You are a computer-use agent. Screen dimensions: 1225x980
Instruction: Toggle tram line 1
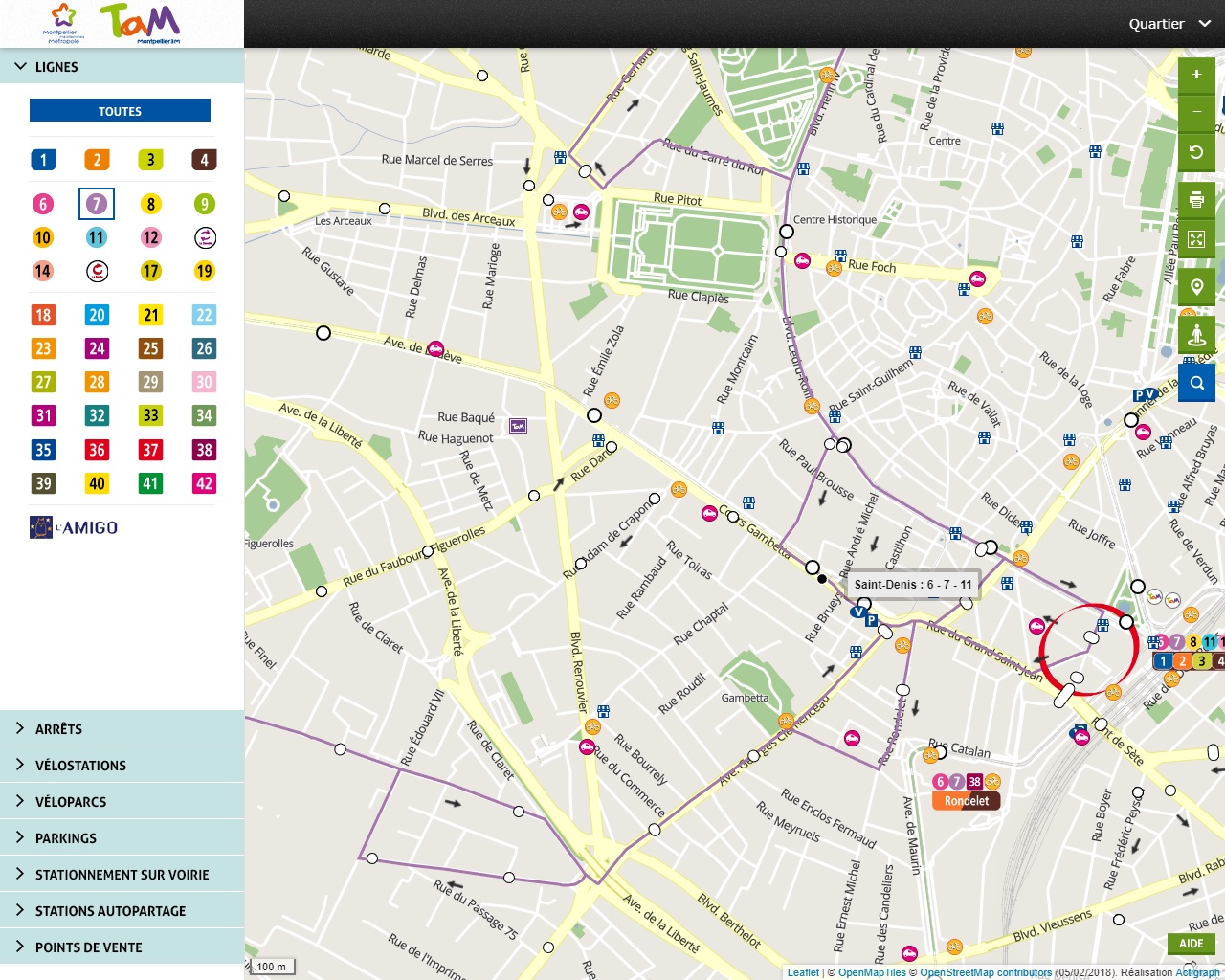43,160
